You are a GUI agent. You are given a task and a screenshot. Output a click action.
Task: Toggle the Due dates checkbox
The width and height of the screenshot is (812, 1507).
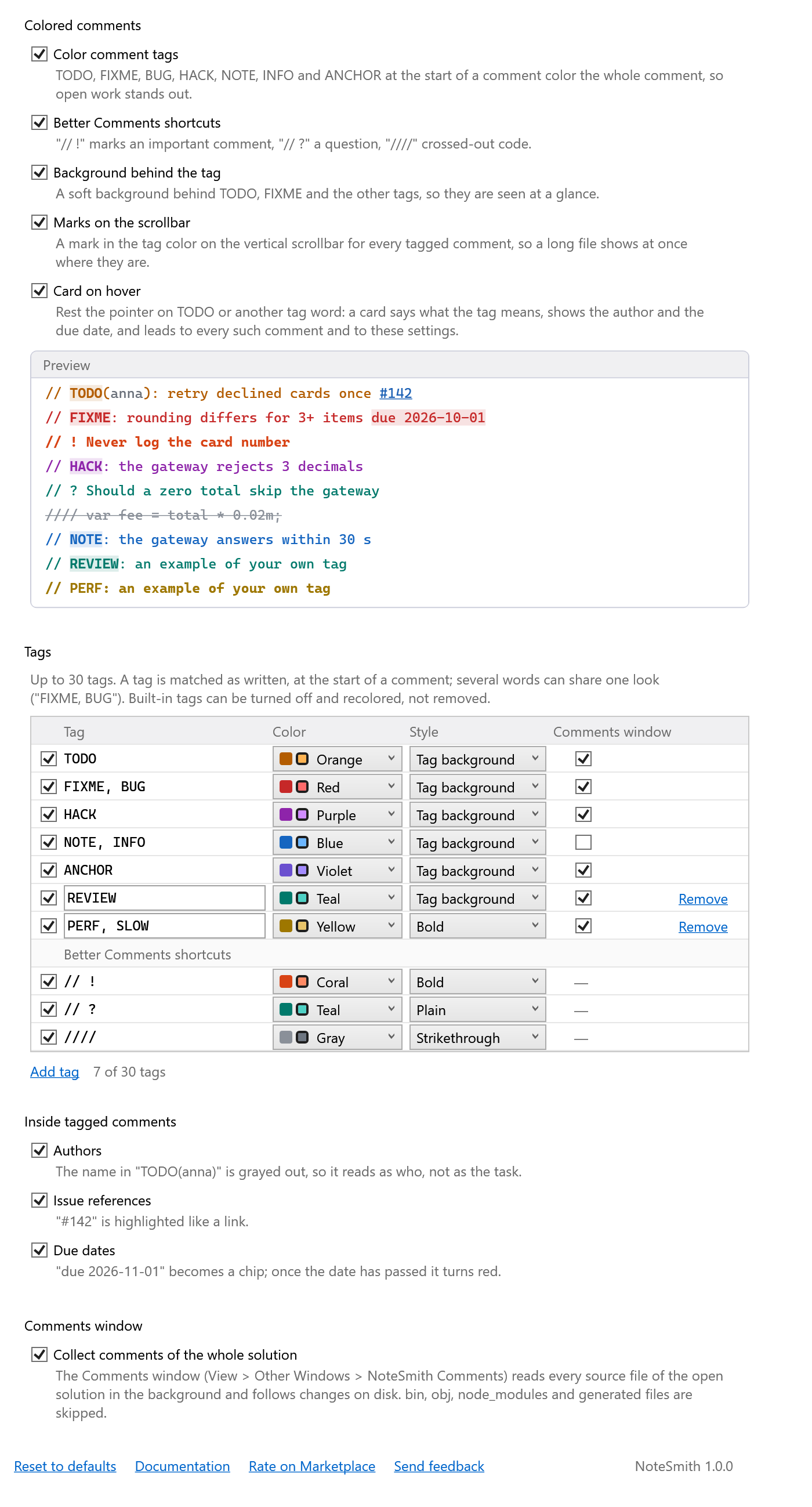(x=39, y=1250)
